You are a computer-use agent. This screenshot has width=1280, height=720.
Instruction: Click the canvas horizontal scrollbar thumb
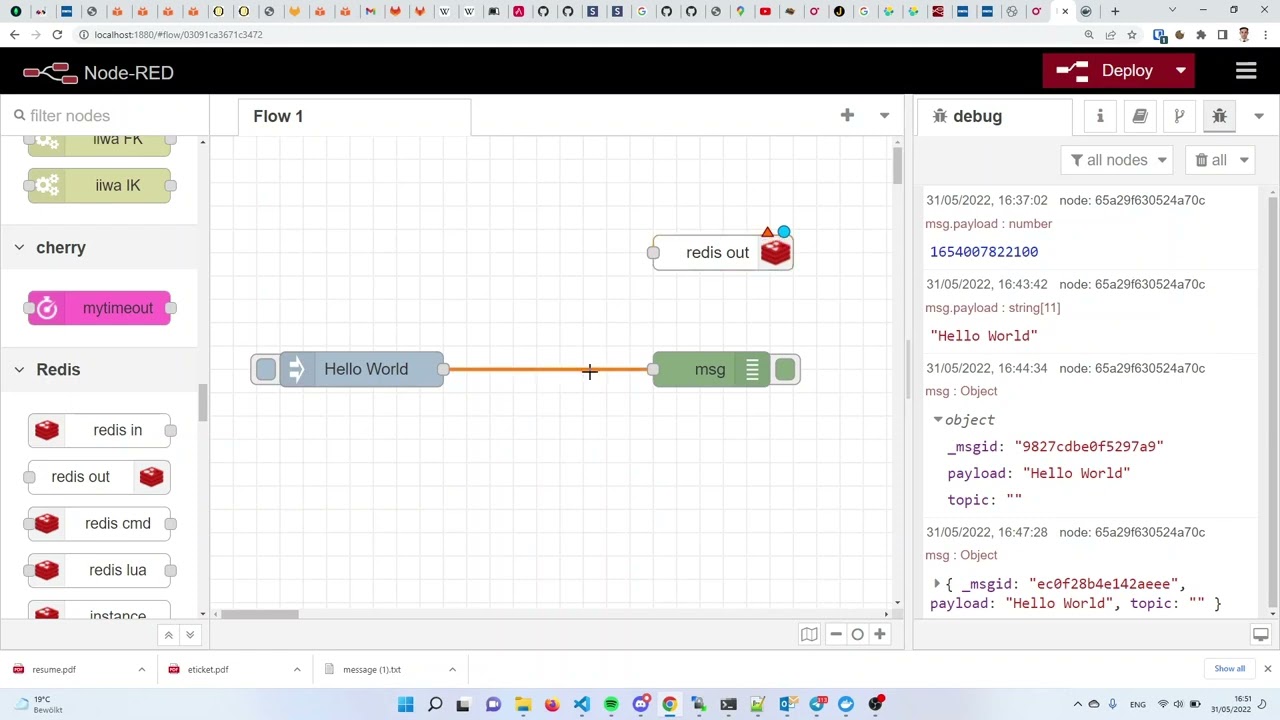click(260, 614)
